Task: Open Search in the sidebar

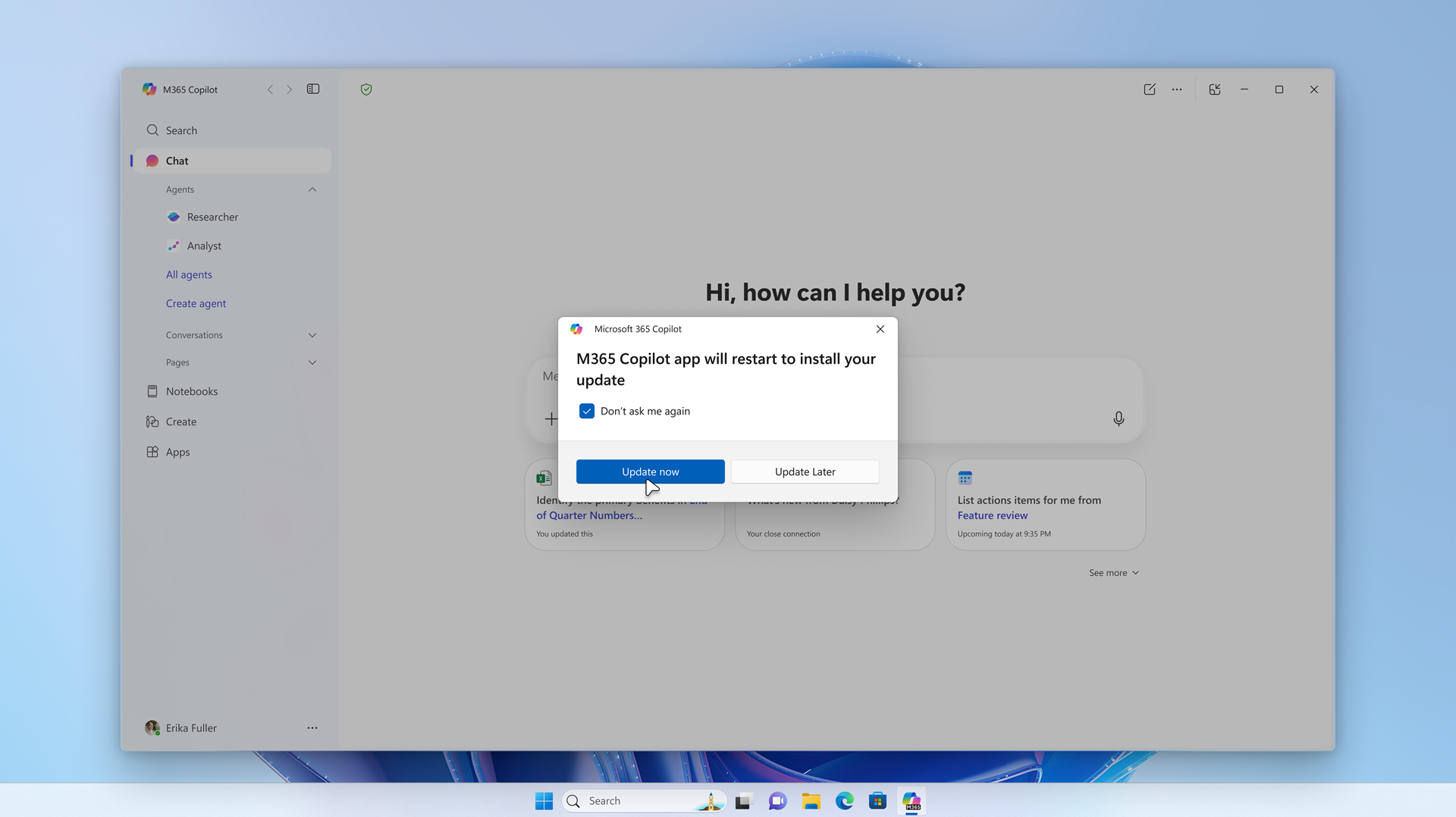Action: pyautogui.click(x=233, y=130)
